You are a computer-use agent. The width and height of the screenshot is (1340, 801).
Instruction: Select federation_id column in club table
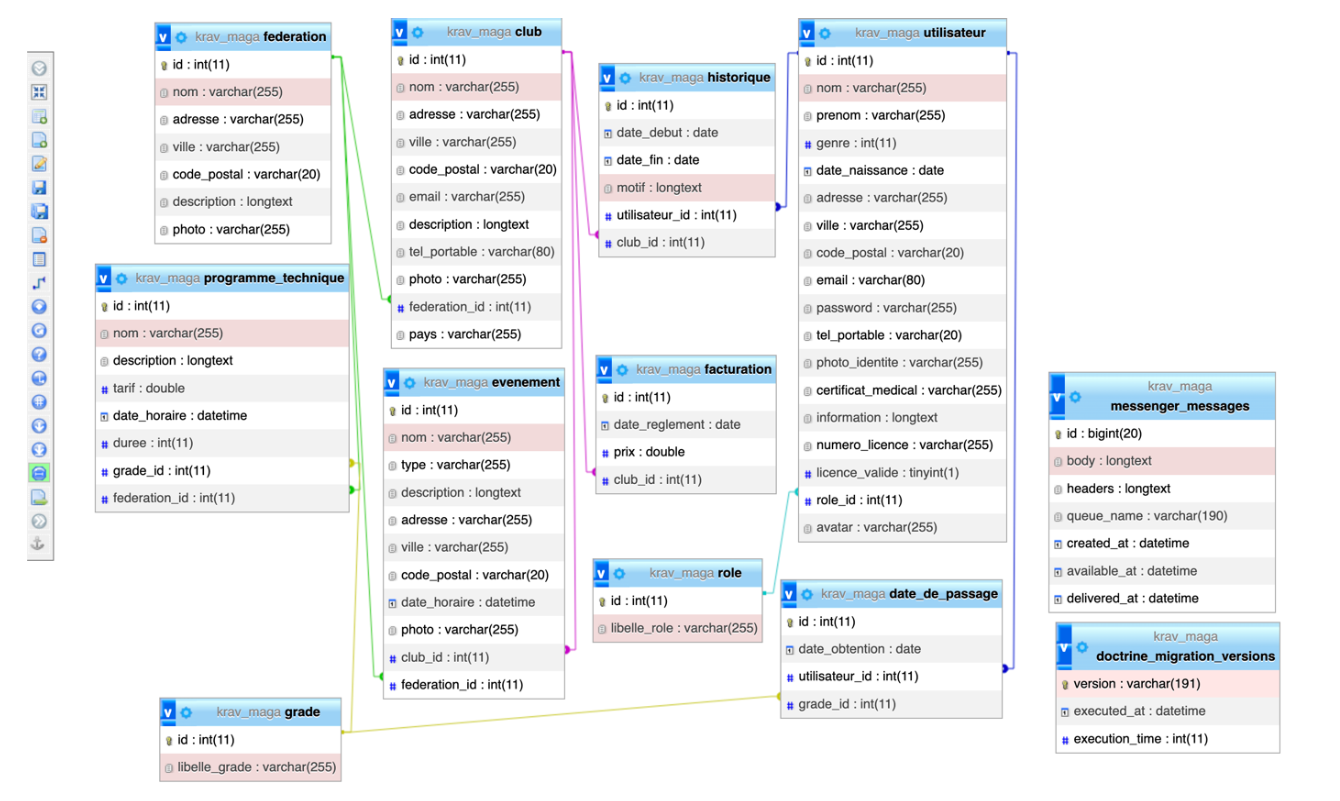point(469,307)
